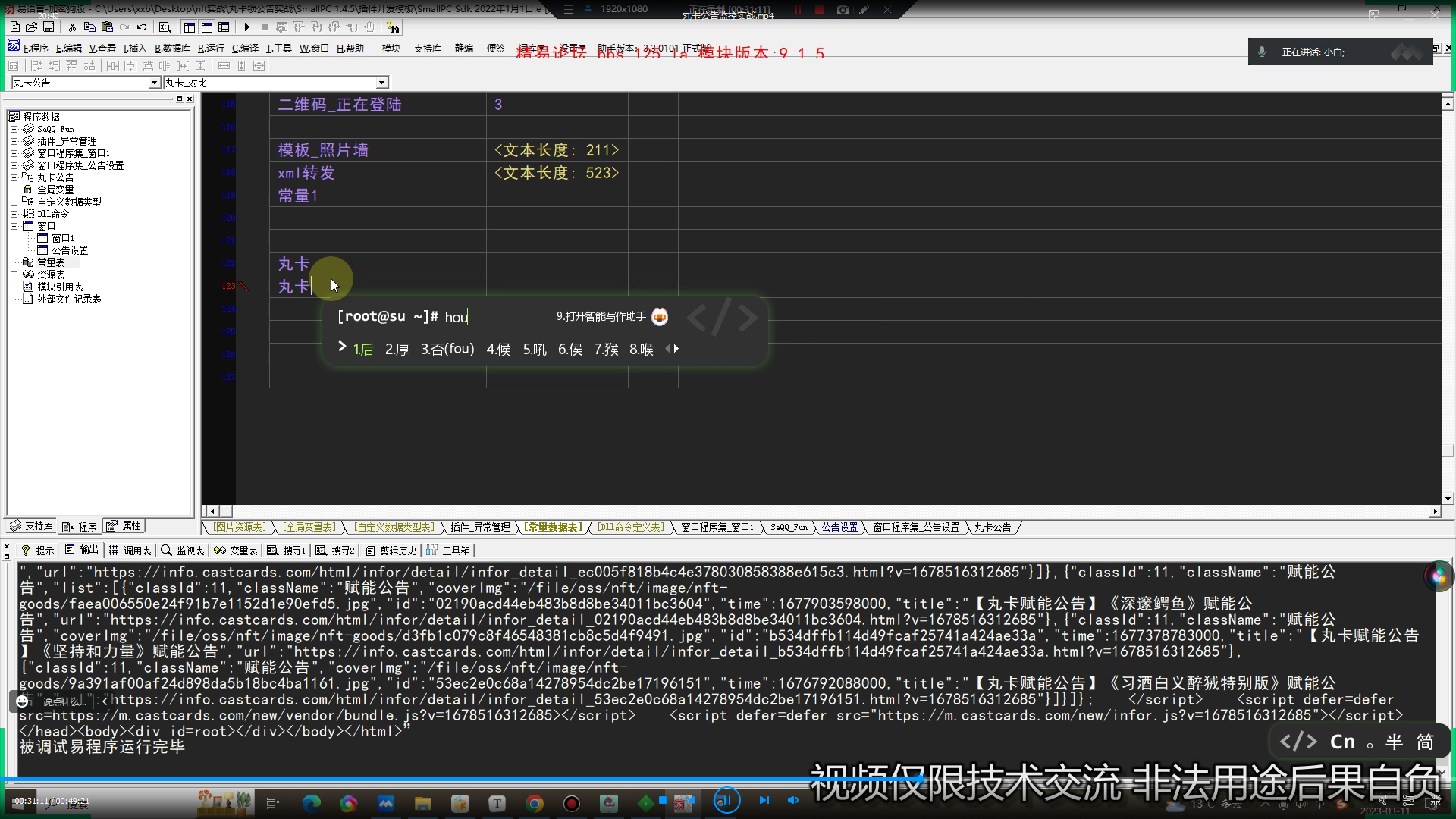
Task: Click the first window layout toolbar icon
Action: click(x=190, y=27)
